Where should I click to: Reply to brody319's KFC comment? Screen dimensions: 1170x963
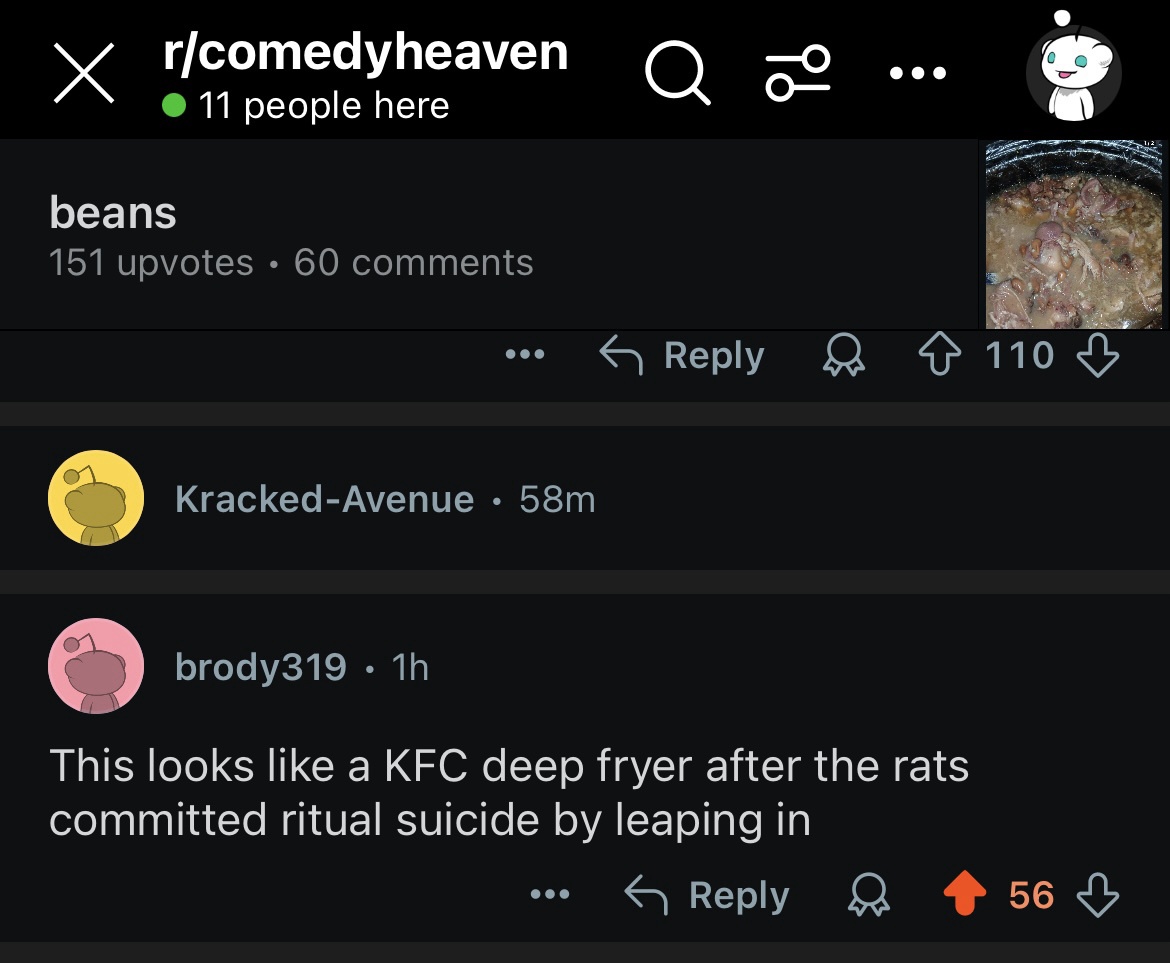pos(706,895)
